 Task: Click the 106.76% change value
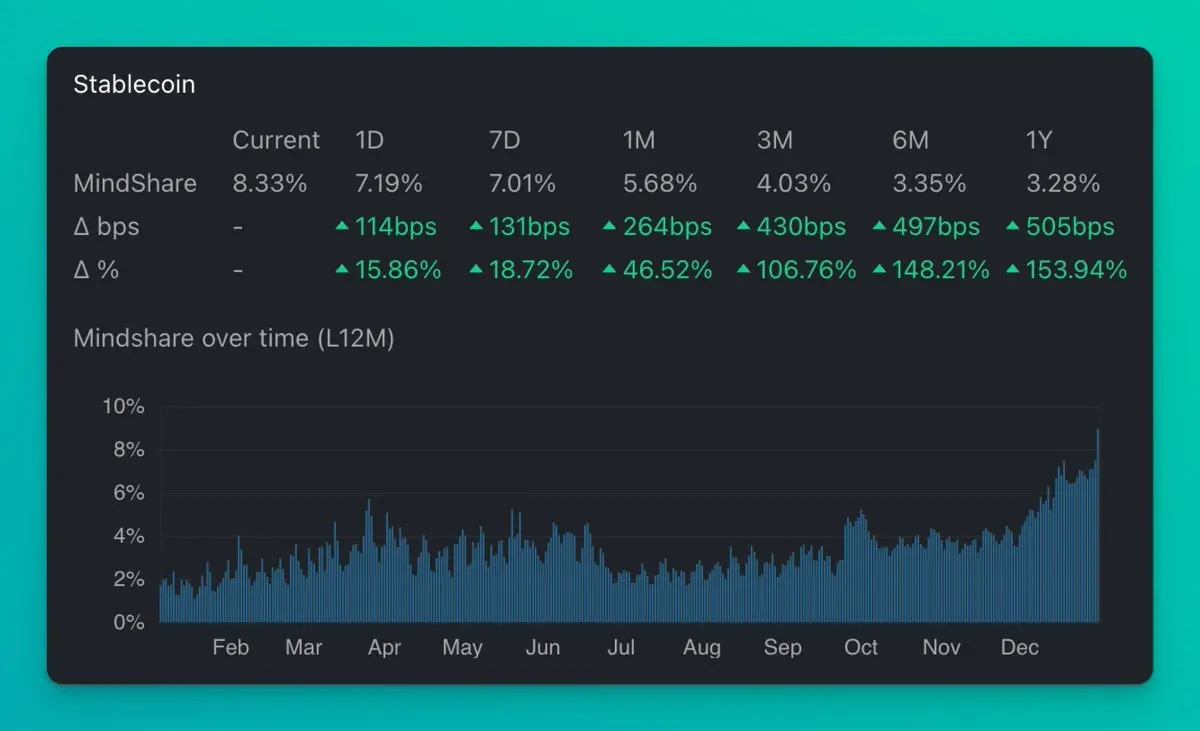807,270
